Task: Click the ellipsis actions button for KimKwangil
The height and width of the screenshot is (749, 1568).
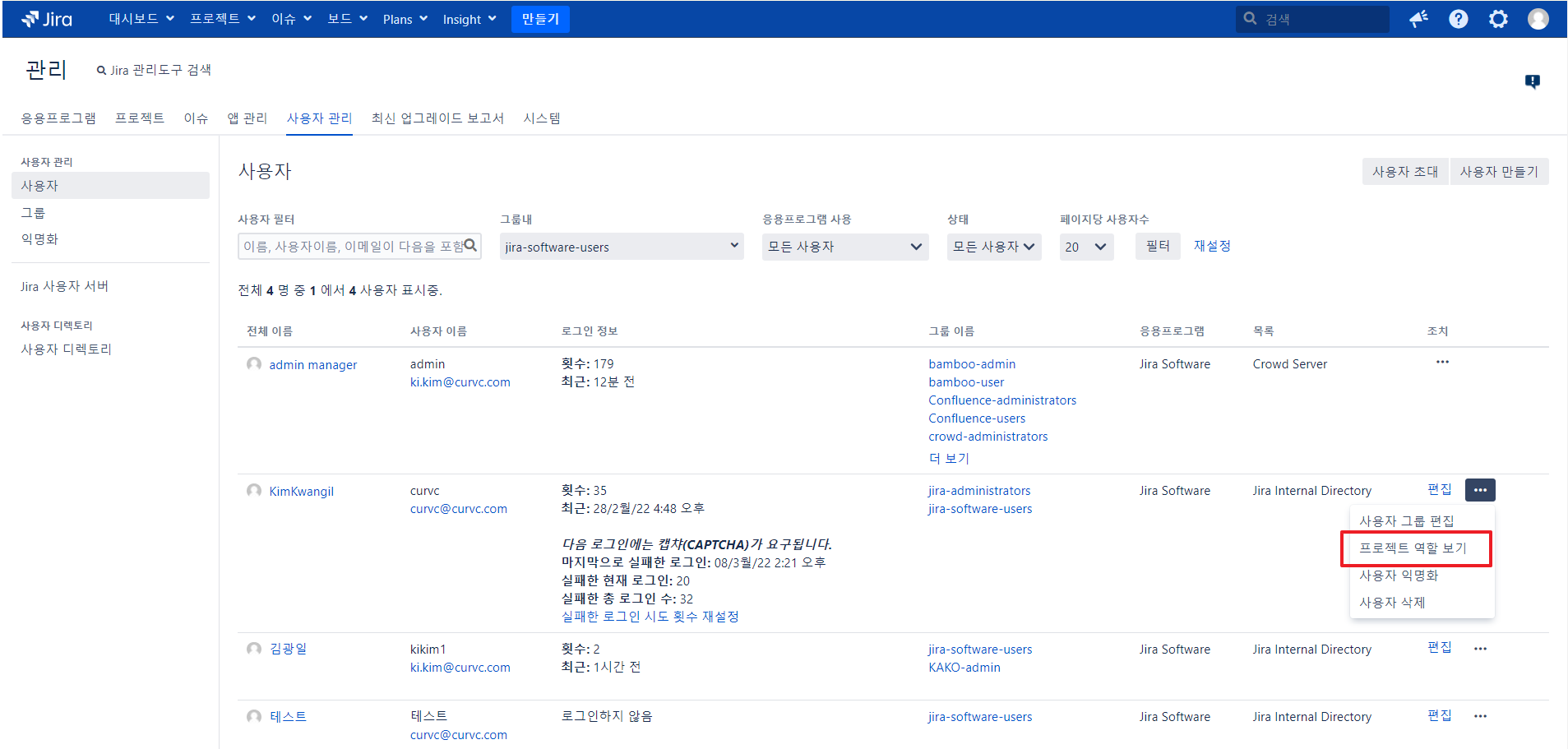Action: tap(1480, 490)
